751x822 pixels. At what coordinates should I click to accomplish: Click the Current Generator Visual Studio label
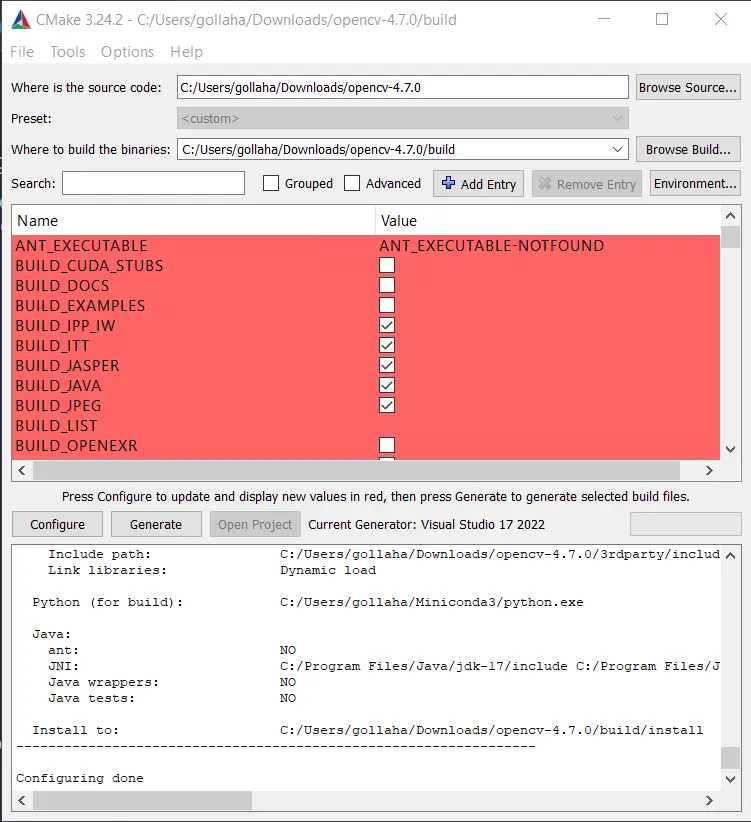click(x=427, y=524)
